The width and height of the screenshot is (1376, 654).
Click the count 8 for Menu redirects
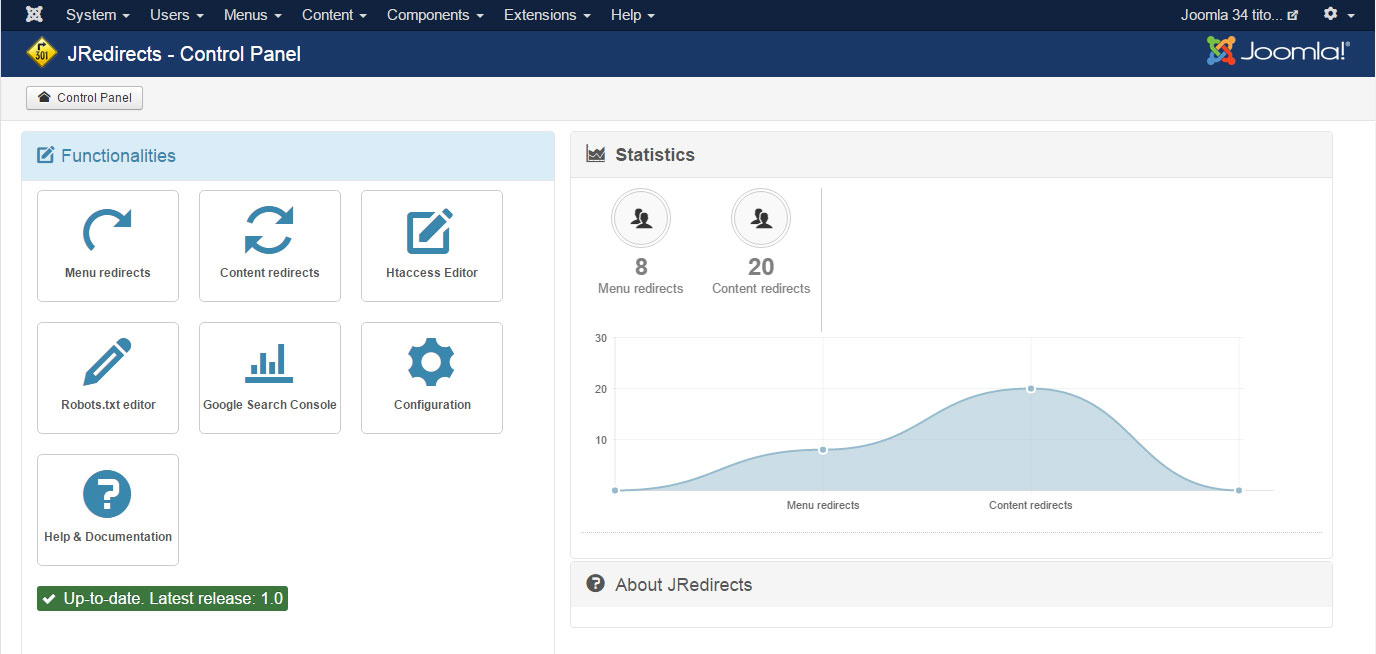tap(641, 267)
